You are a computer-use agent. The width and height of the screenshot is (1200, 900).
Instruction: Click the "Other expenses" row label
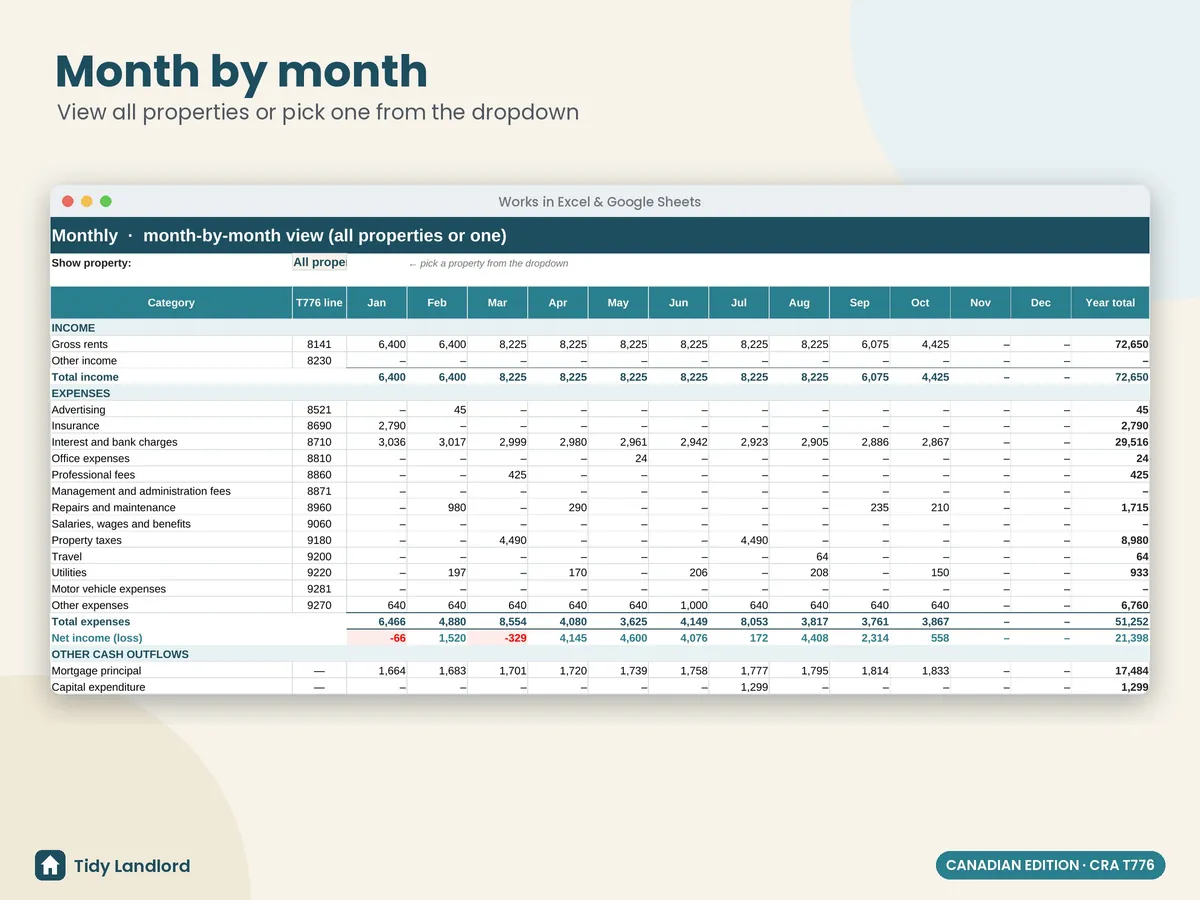90,605
